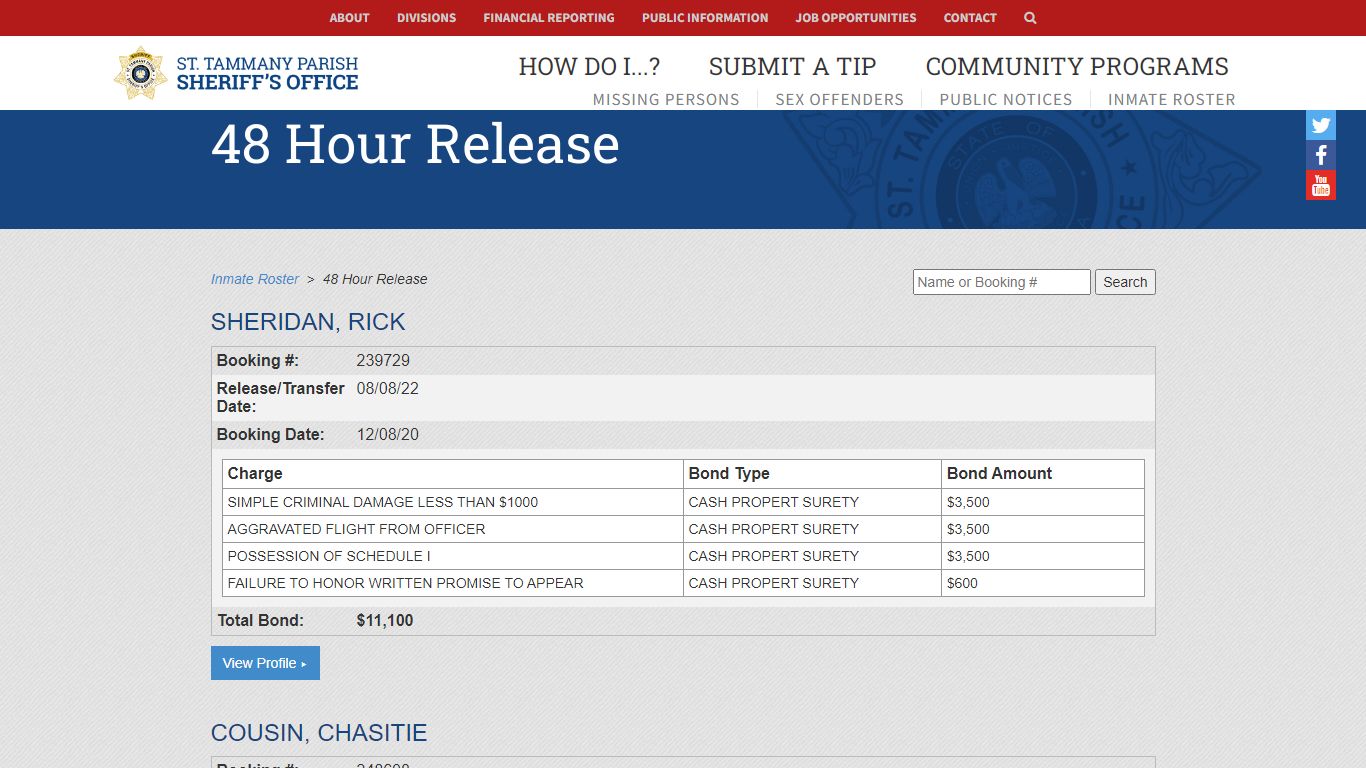This screenshot has width=1366, height=768.
Task: Open the COUSIN, CHASITIE heading
Action: (x=319, y=733)
